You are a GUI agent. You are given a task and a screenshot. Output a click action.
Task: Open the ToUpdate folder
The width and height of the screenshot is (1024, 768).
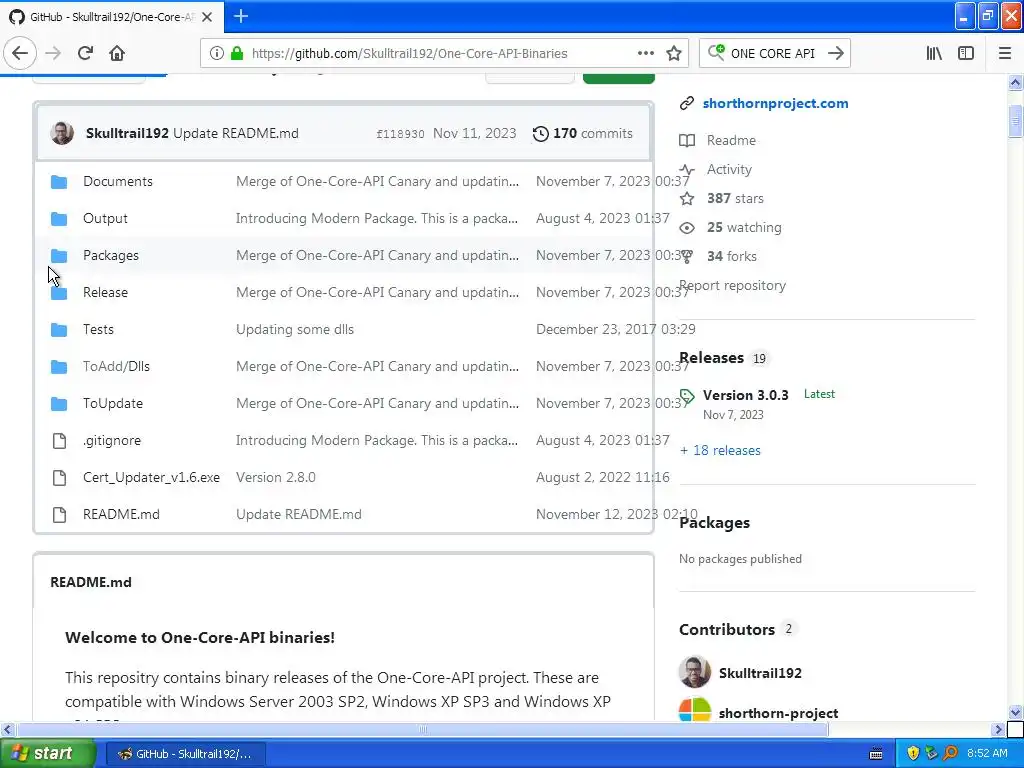click(112, 403)
